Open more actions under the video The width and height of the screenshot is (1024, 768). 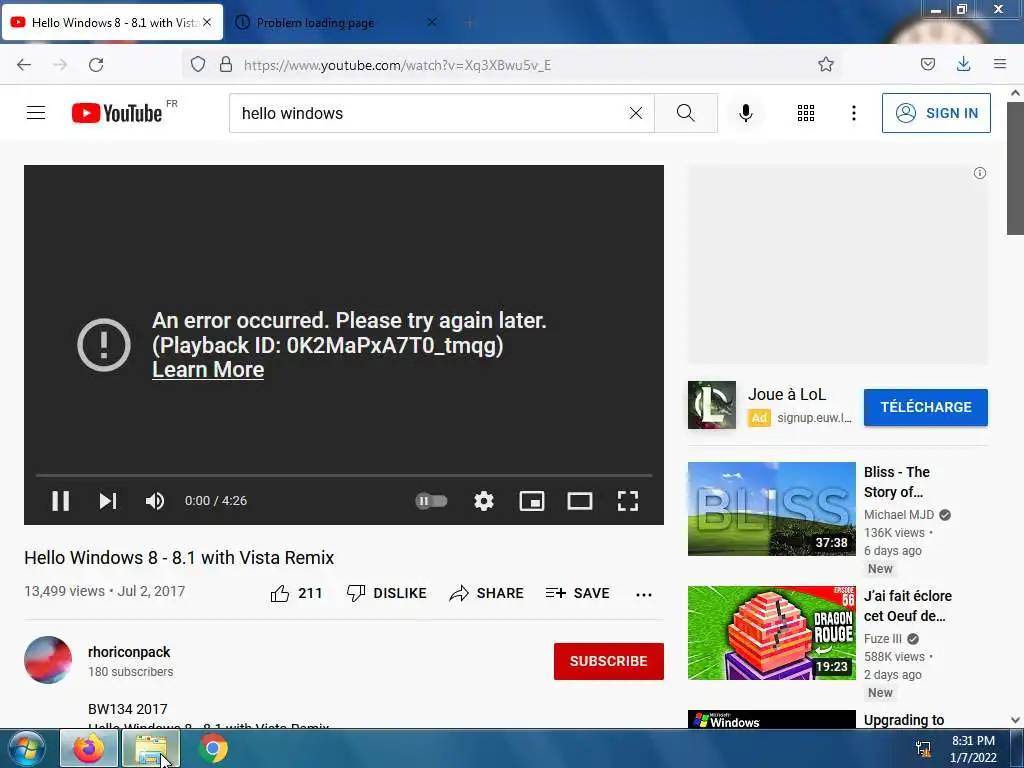tap(644, 594)
